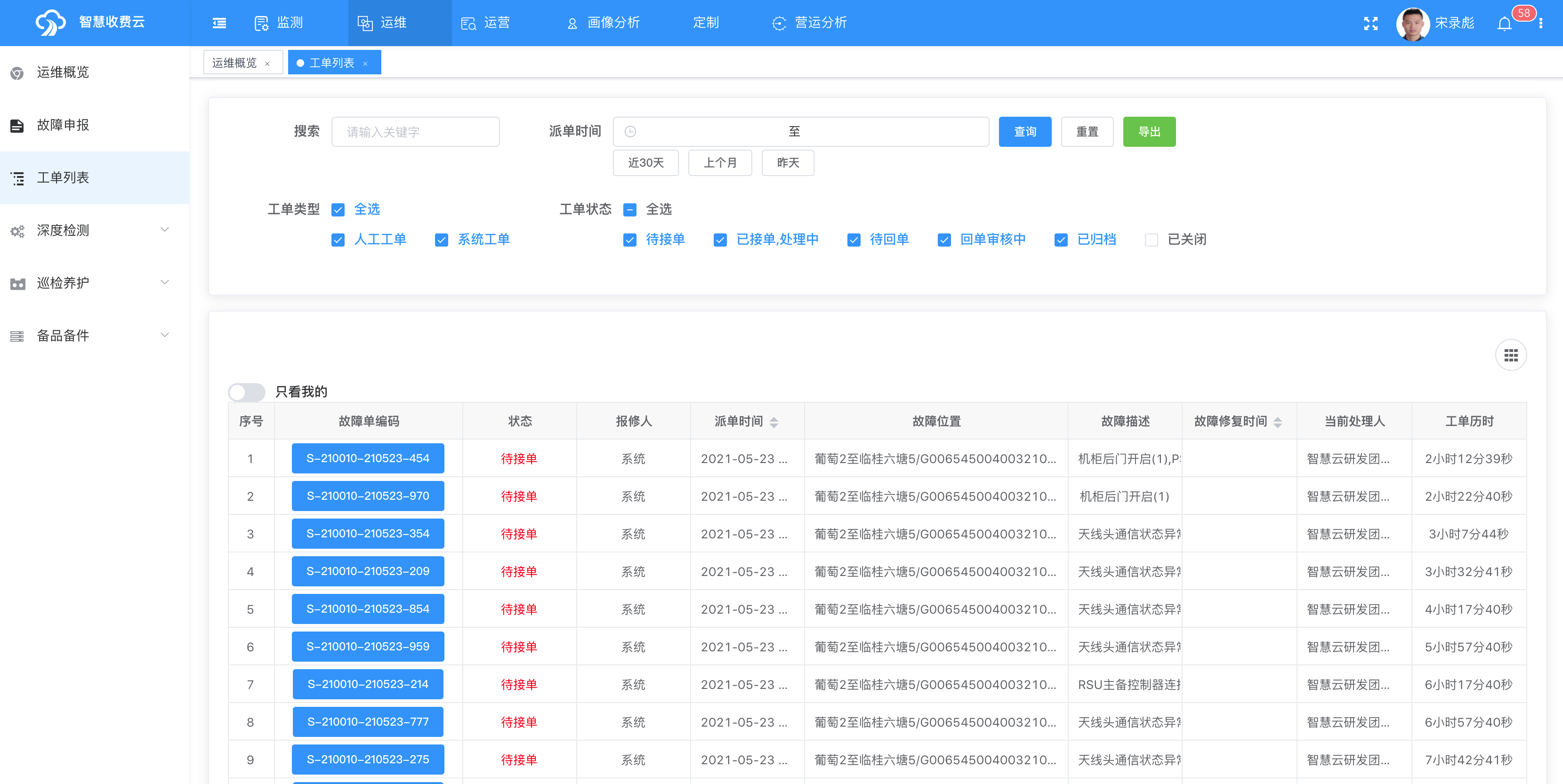Select the 上个月 quick range
Image resolution: width=1563 pixels, height=784 pixels.
click(x=720, y=163)
